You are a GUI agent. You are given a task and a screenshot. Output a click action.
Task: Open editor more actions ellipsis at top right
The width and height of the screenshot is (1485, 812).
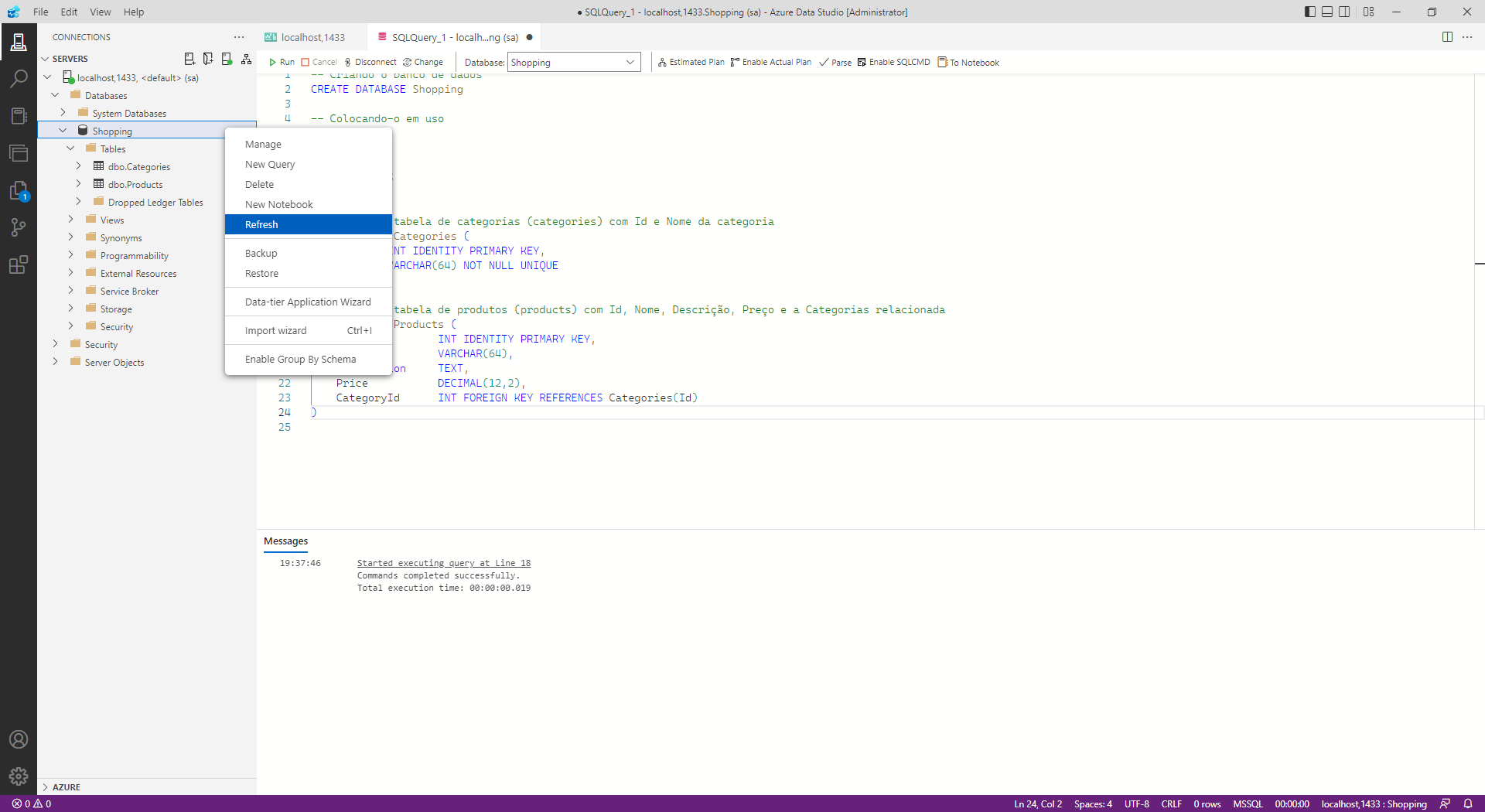click(x=1467, y=37)
